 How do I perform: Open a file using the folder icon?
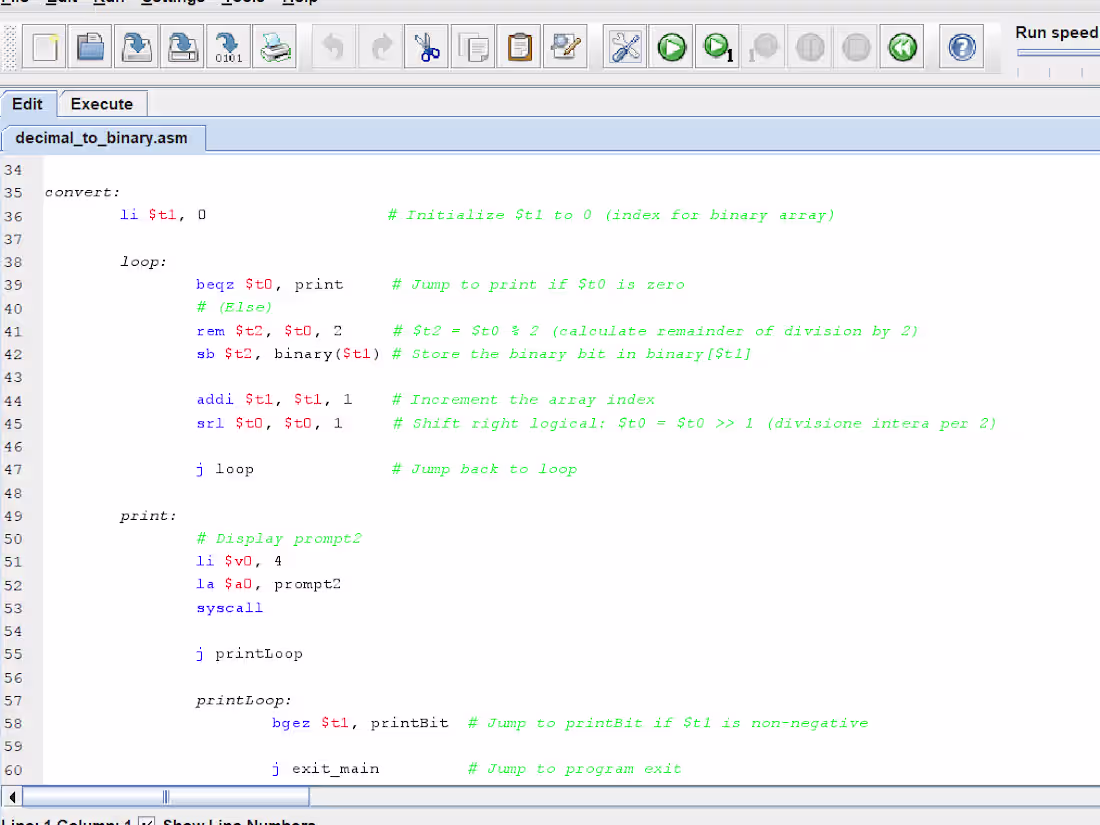click(91, 47)
